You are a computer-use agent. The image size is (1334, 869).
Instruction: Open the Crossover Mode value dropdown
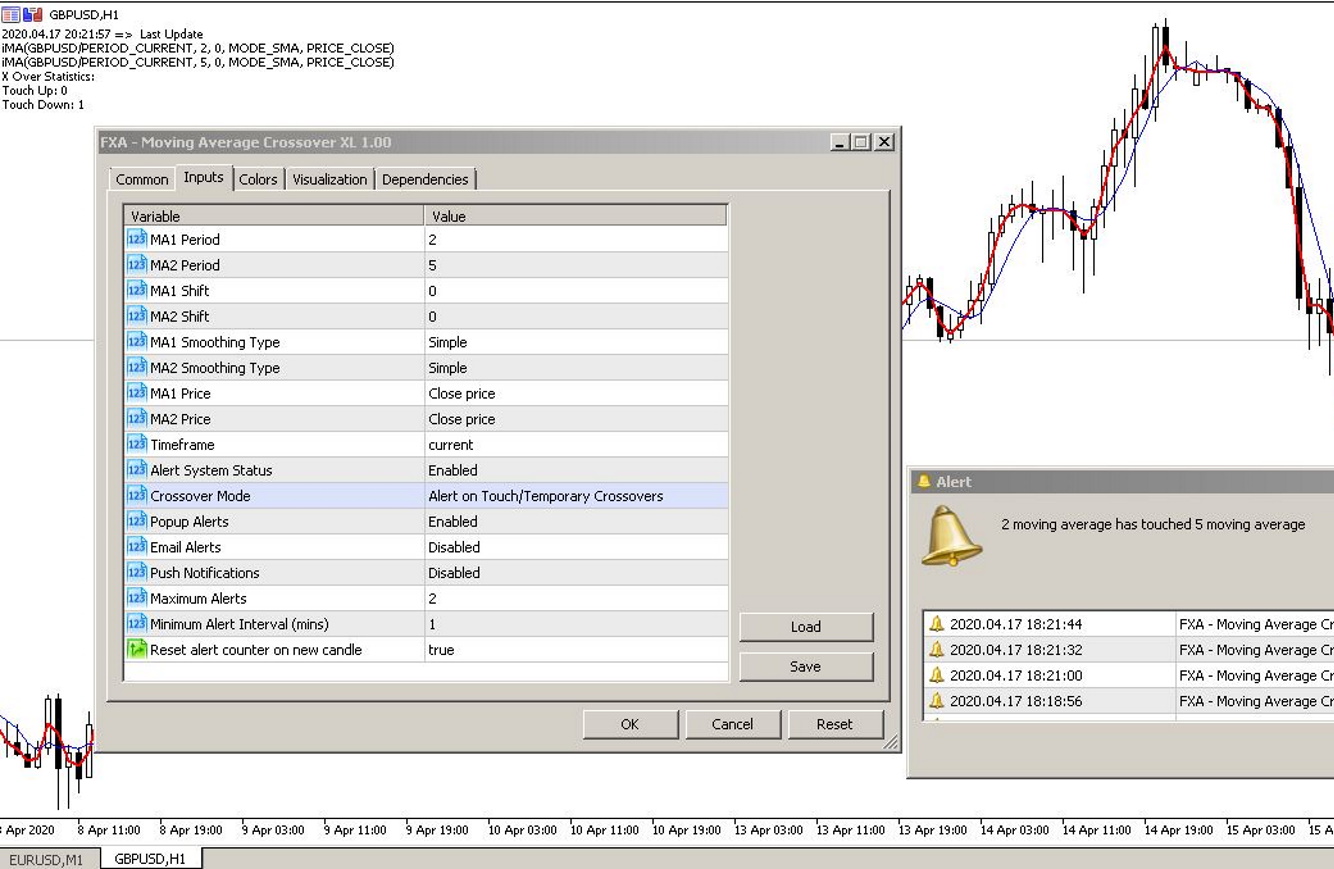(575, 496)
